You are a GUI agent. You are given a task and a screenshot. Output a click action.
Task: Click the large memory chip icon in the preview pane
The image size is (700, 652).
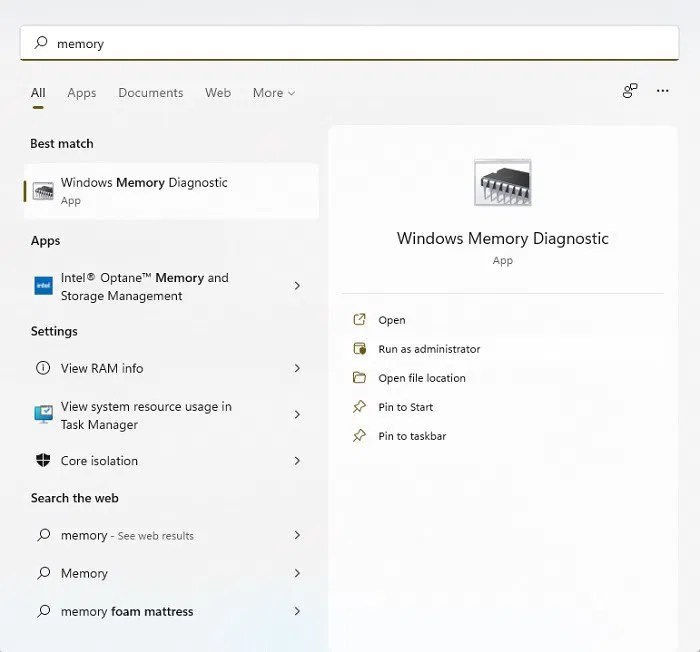[503, 183]
